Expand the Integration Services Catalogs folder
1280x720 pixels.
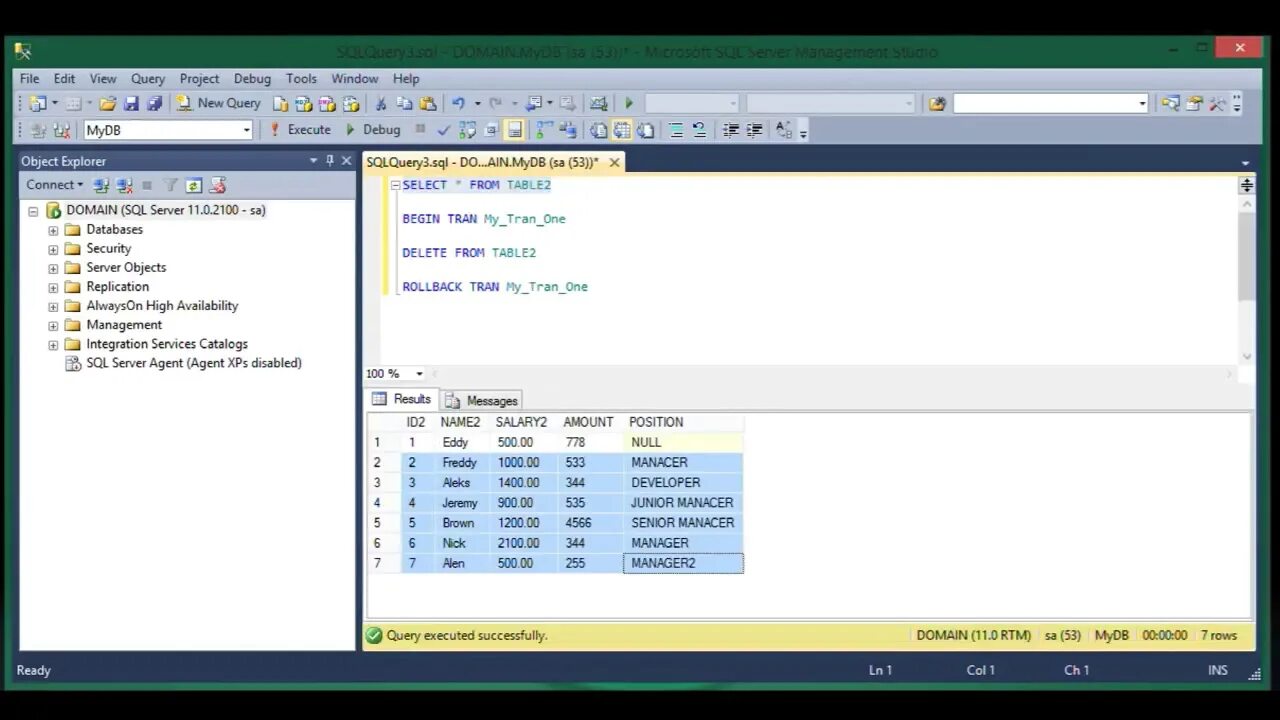[53, 344]
